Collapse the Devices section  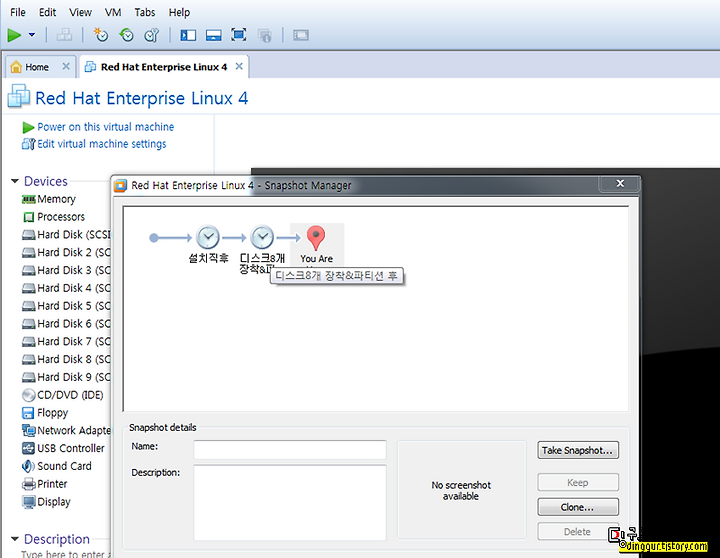[15, 181]
